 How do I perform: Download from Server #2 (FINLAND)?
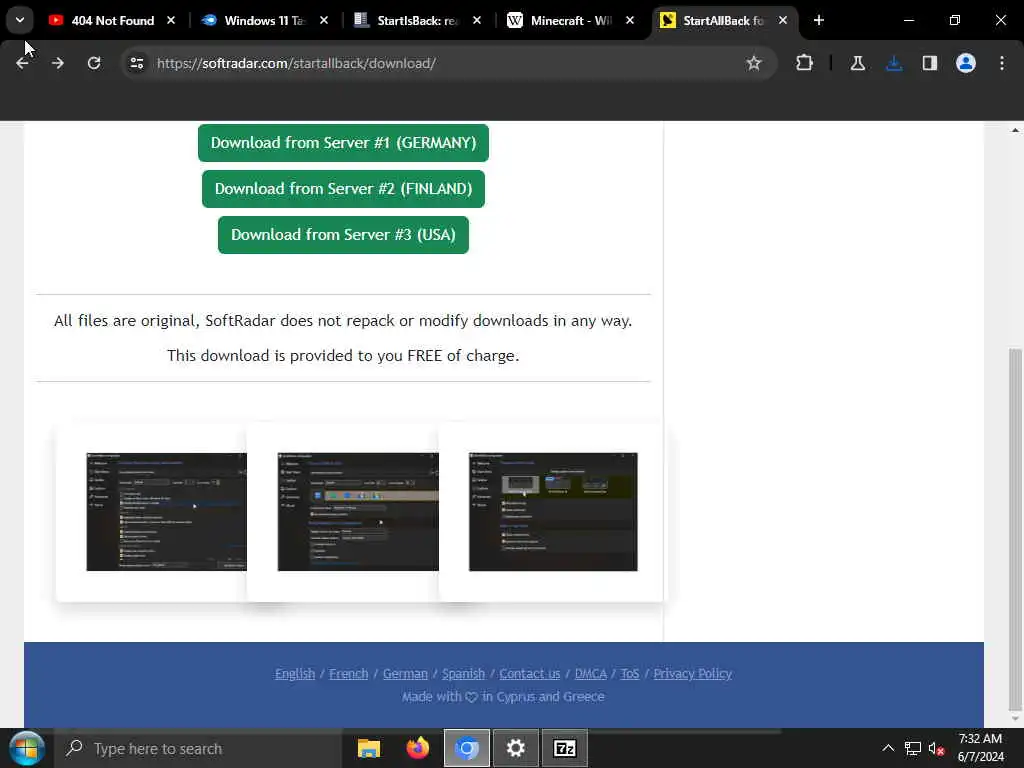[x=344, y=189]
